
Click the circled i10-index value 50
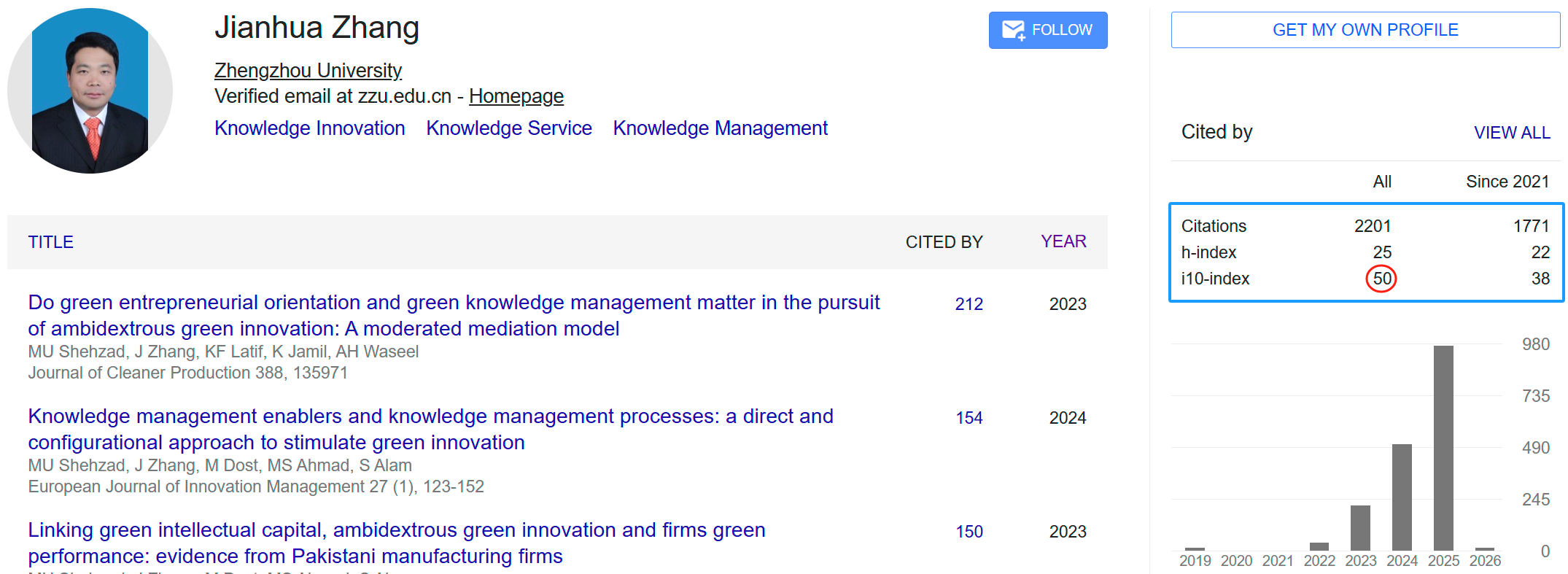1381,279
